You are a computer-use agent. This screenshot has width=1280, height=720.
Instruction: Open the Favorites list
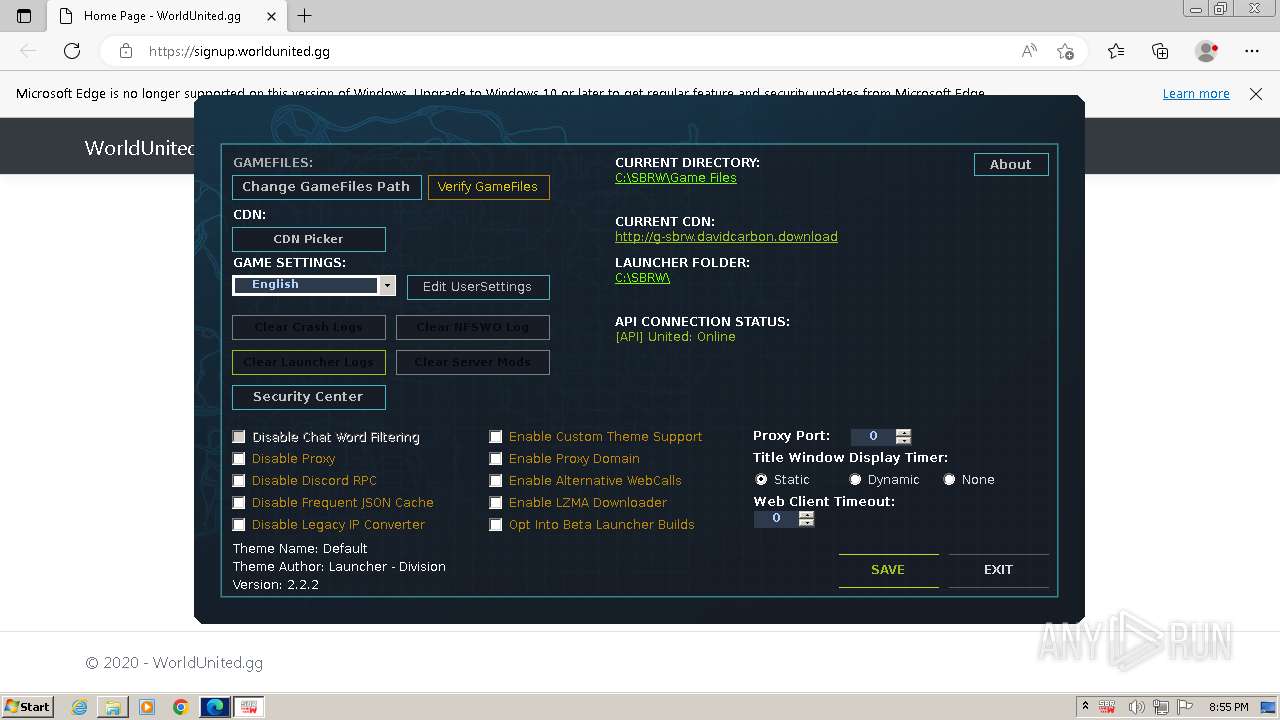[x=1116, y=51]
